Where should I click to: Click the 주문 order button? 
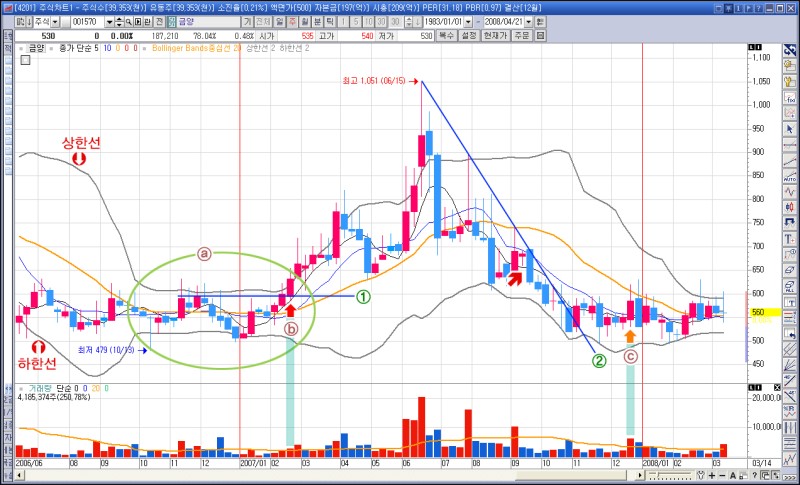tap(521, 35)
